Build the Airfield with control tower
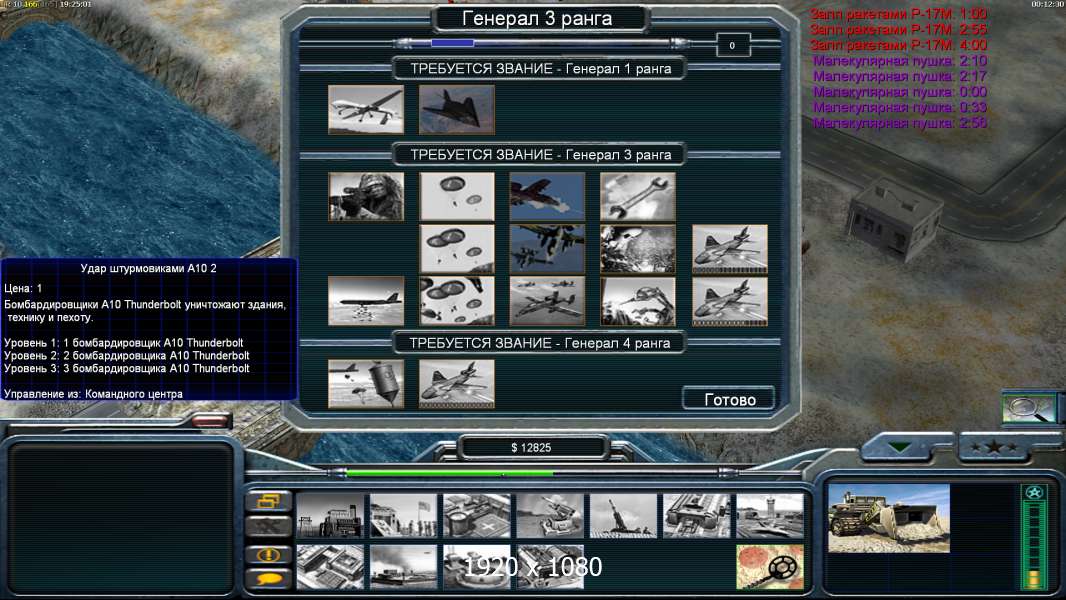This screenshot has height=600, width=1066. pos(770,516)
